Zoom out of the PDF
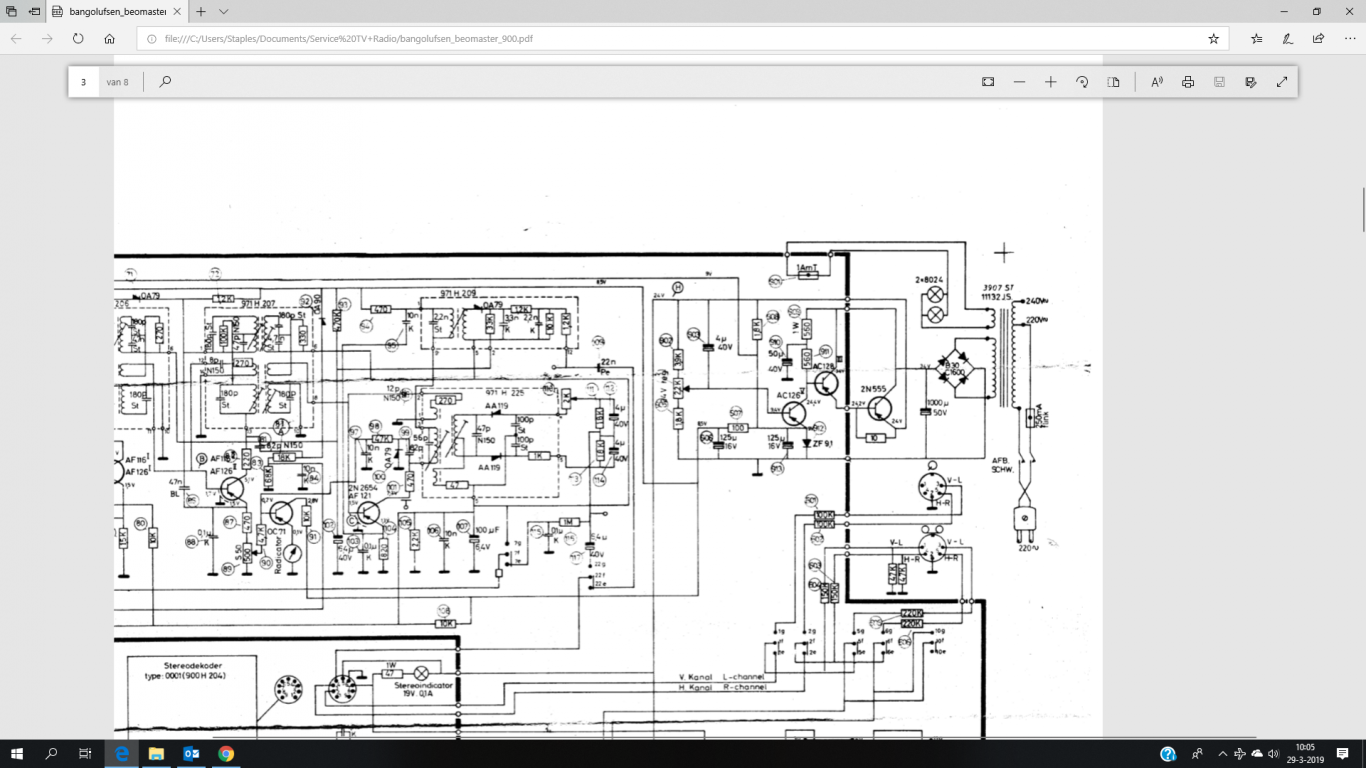The image size is (1366, 768). (x=1019, y=82)
